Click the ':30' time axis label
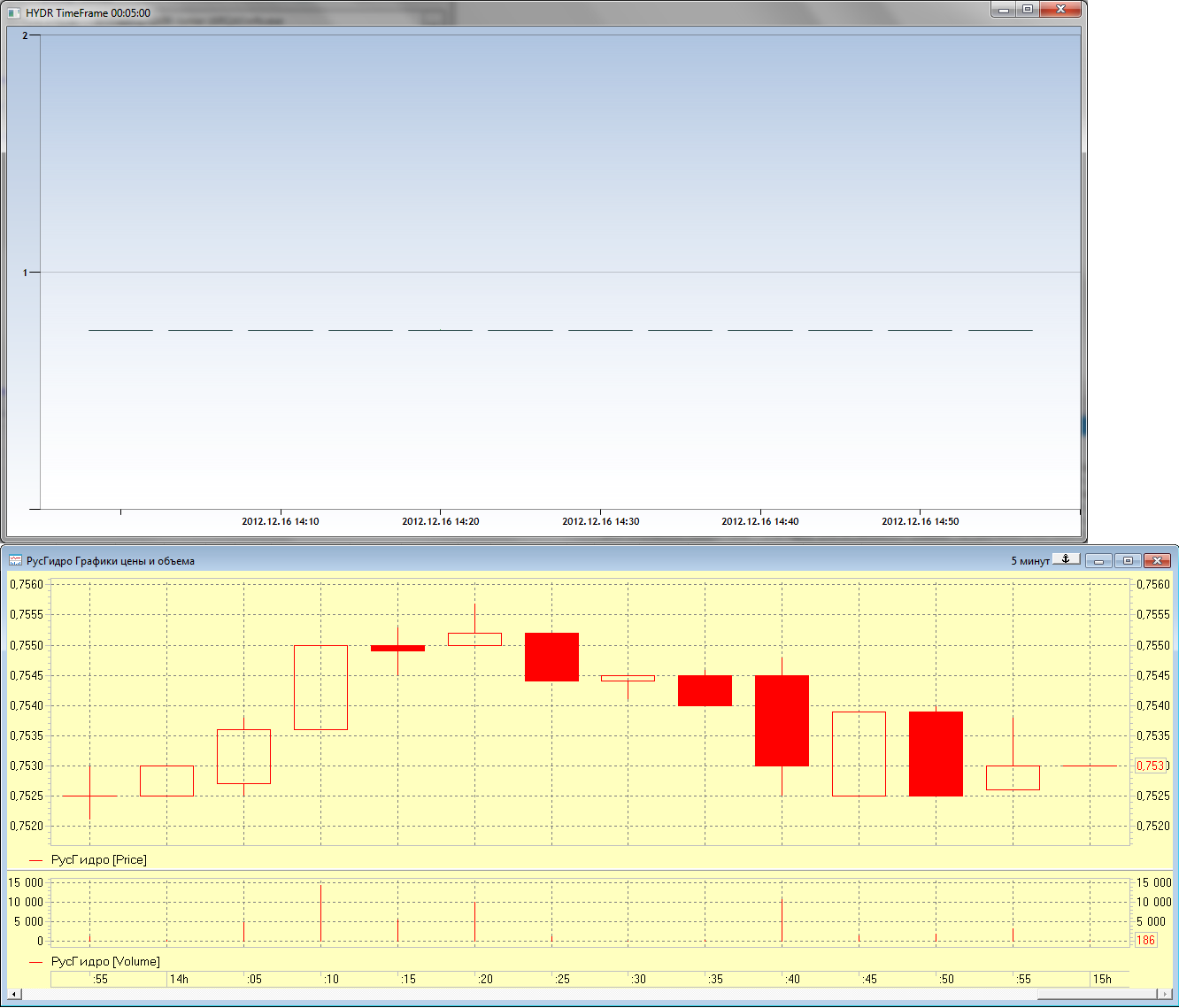This screenshot has width=1179, height=1008. tap(638, 979)
